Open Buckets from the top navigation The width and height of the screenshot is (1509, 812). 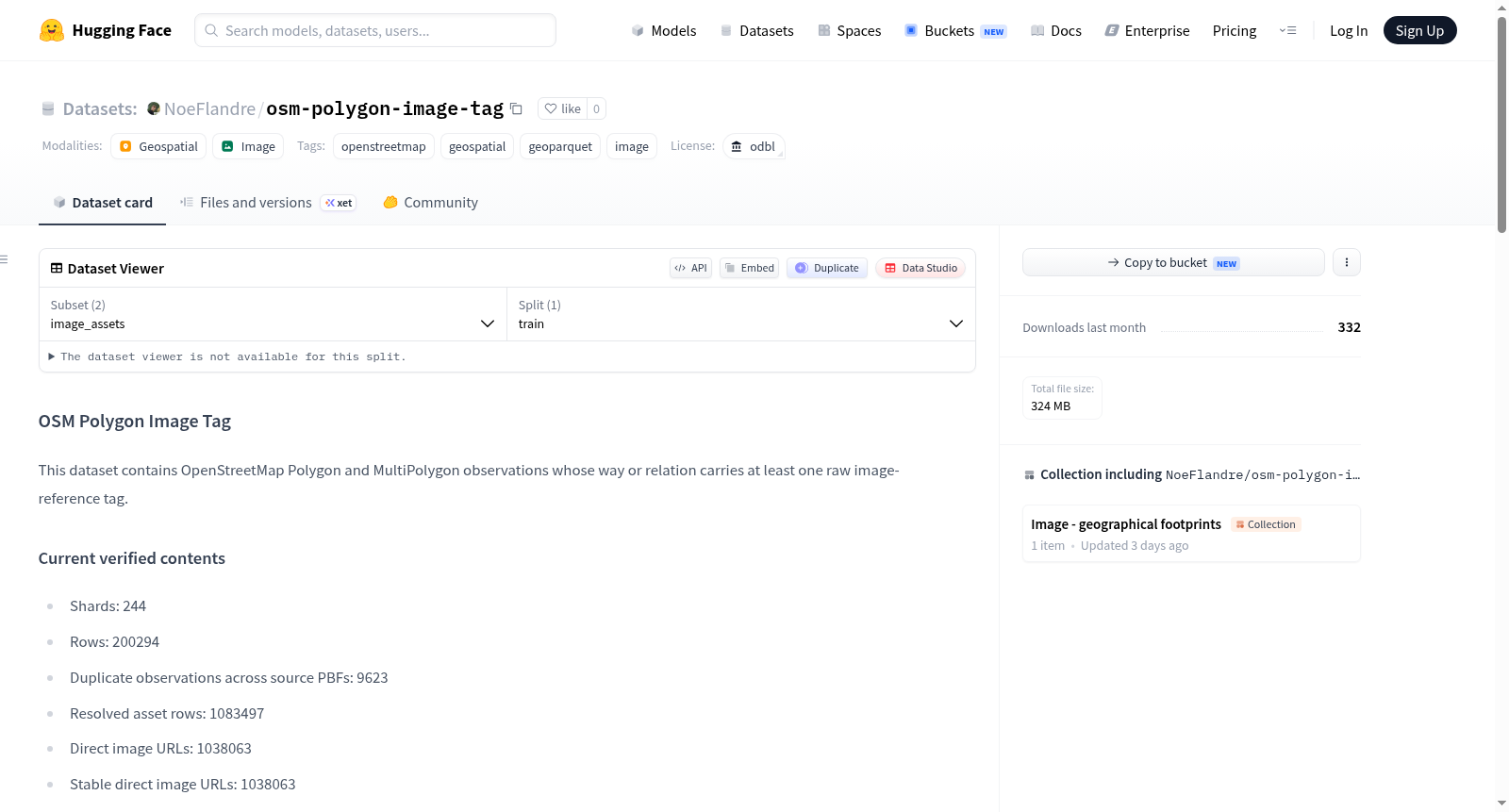[x=955, y=30]
